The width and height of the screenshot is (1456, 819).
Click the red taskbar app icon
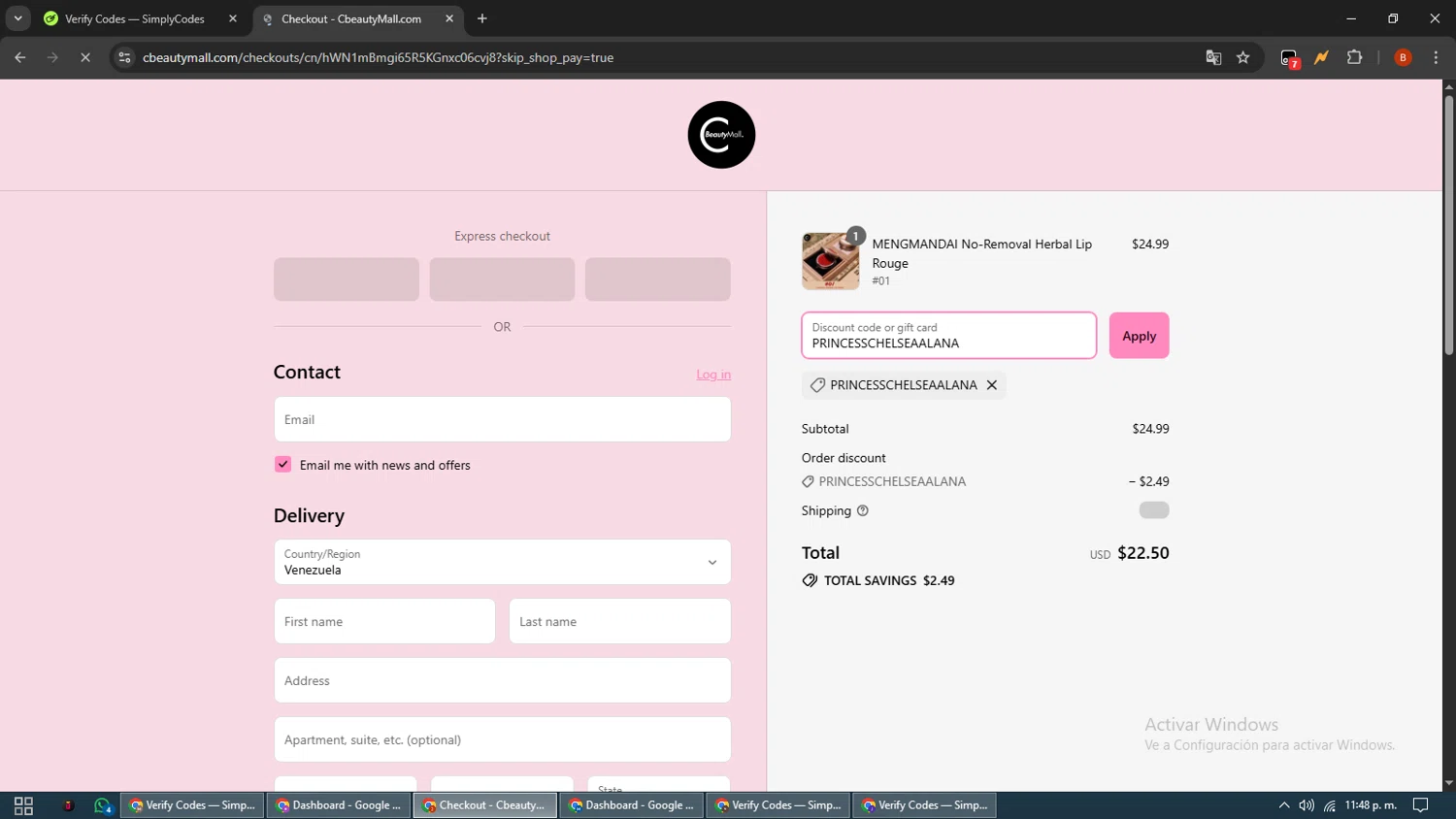(x=68, y=805)
